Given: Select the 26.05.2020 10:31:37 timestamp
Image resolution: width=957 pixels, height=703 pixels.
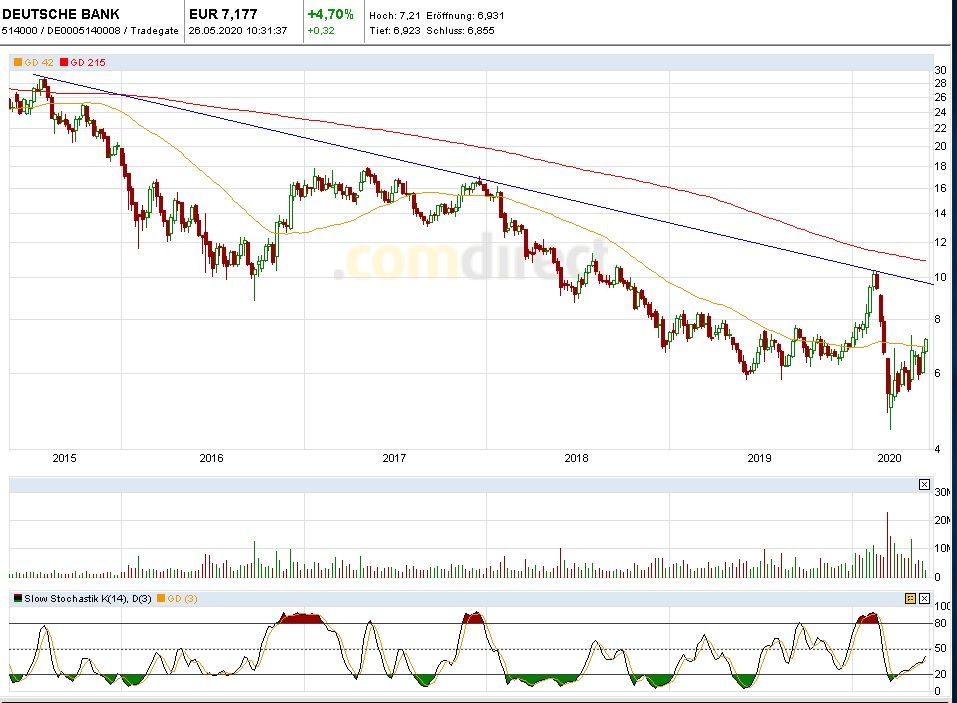Looking at the screenshot, I should [x=237, y=30].
